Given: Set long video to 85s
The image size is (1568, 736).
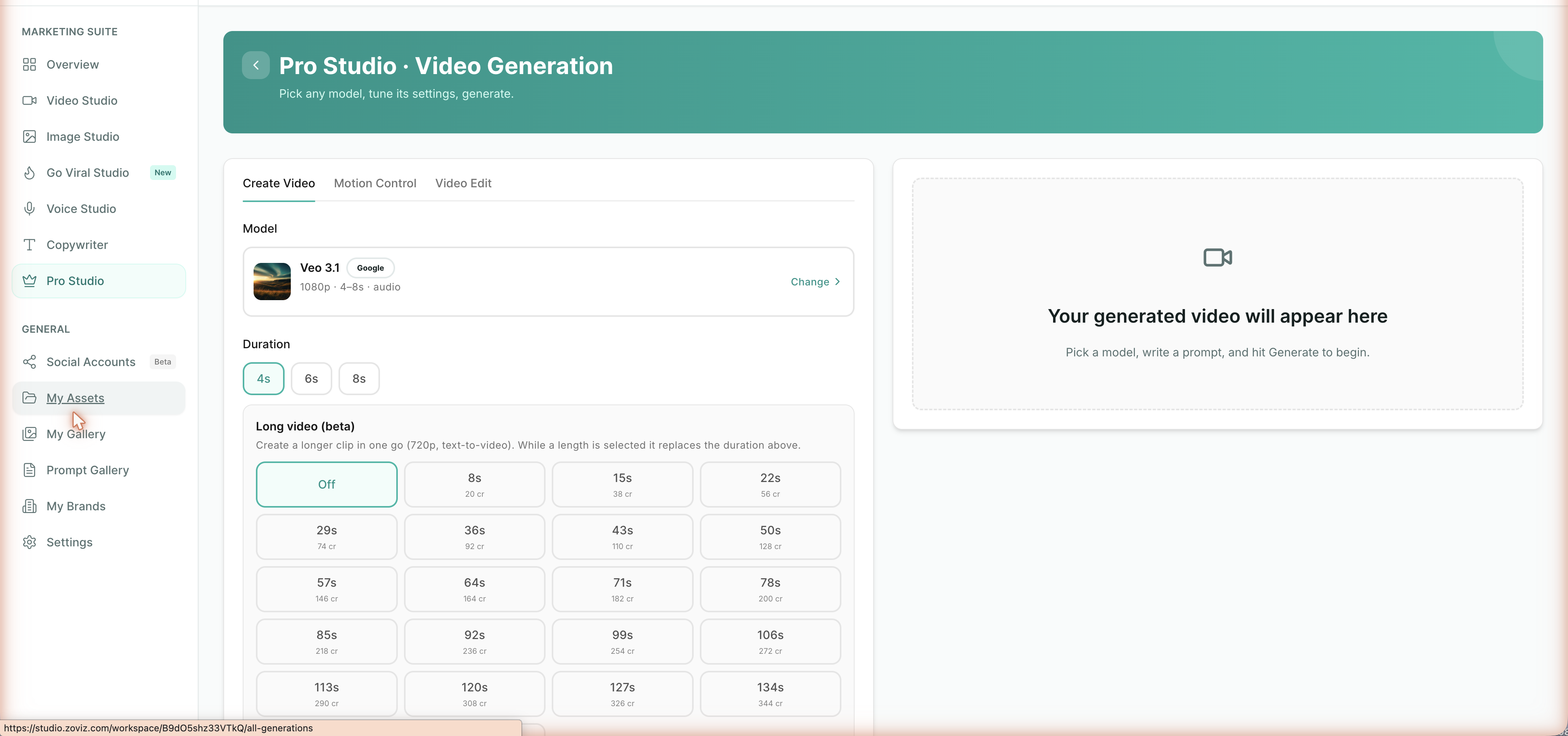Looking at the screenshot, I should tap(326, 642).
